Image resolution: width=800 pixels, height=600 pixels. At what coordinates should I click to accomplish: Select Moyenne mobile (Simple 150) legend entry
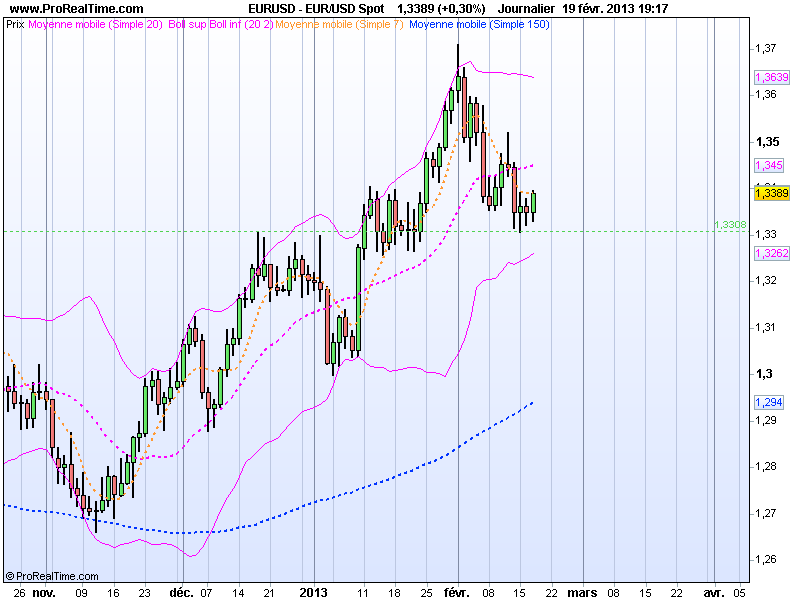(x=479, y=24)
